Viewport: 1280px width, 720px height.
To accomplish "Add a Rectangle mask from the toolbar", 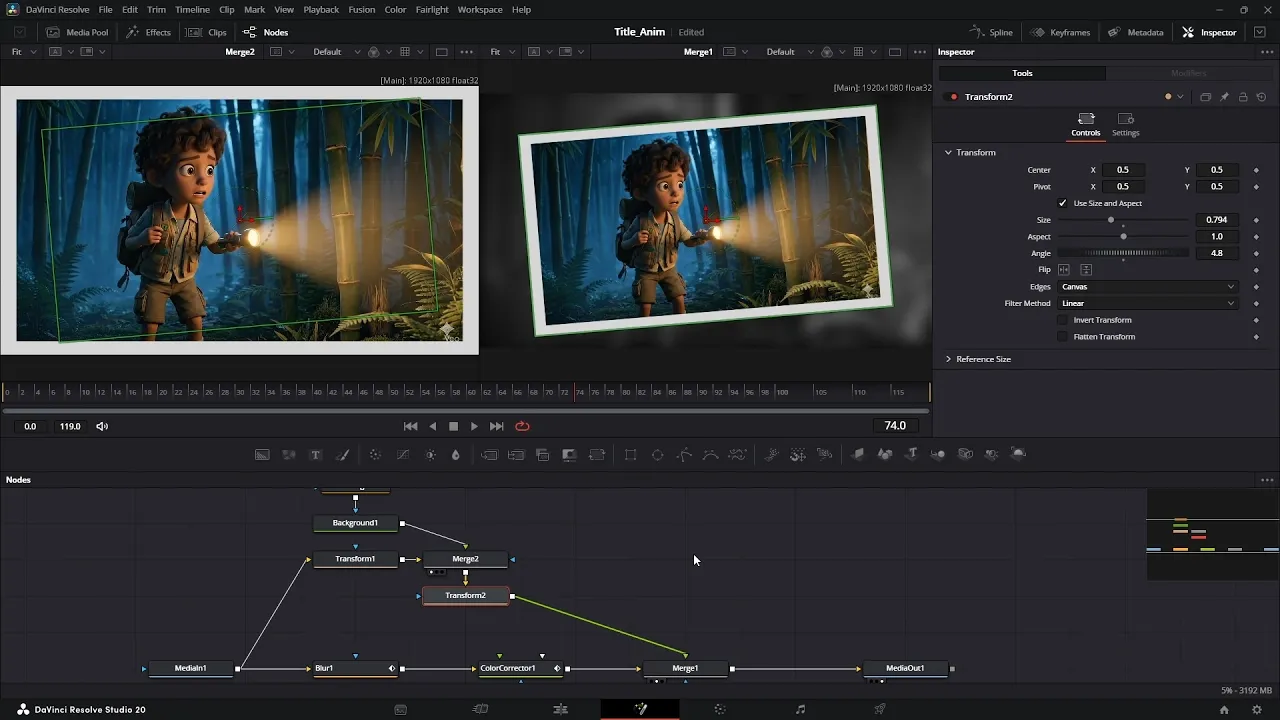I will (631, 454).
